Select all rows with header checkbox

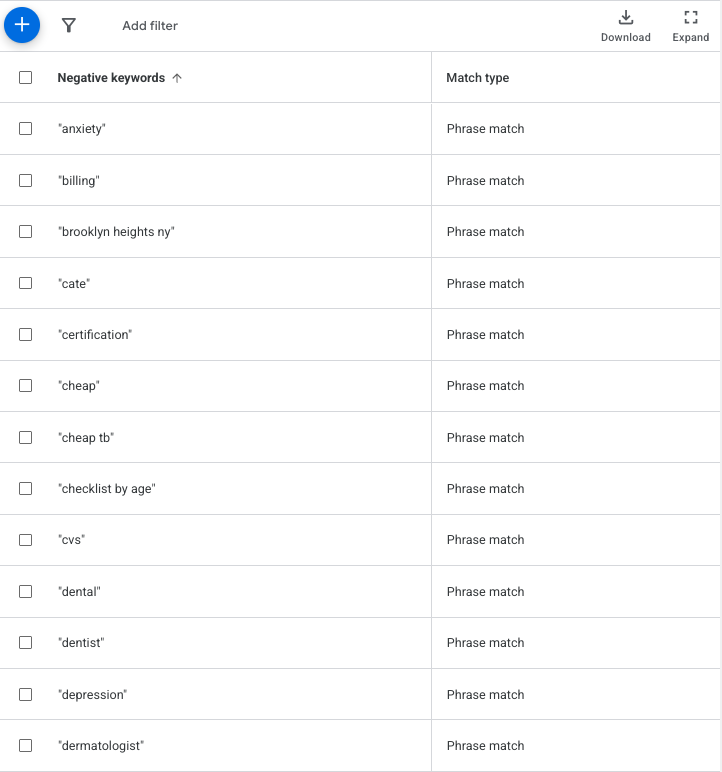pos(26,78)
